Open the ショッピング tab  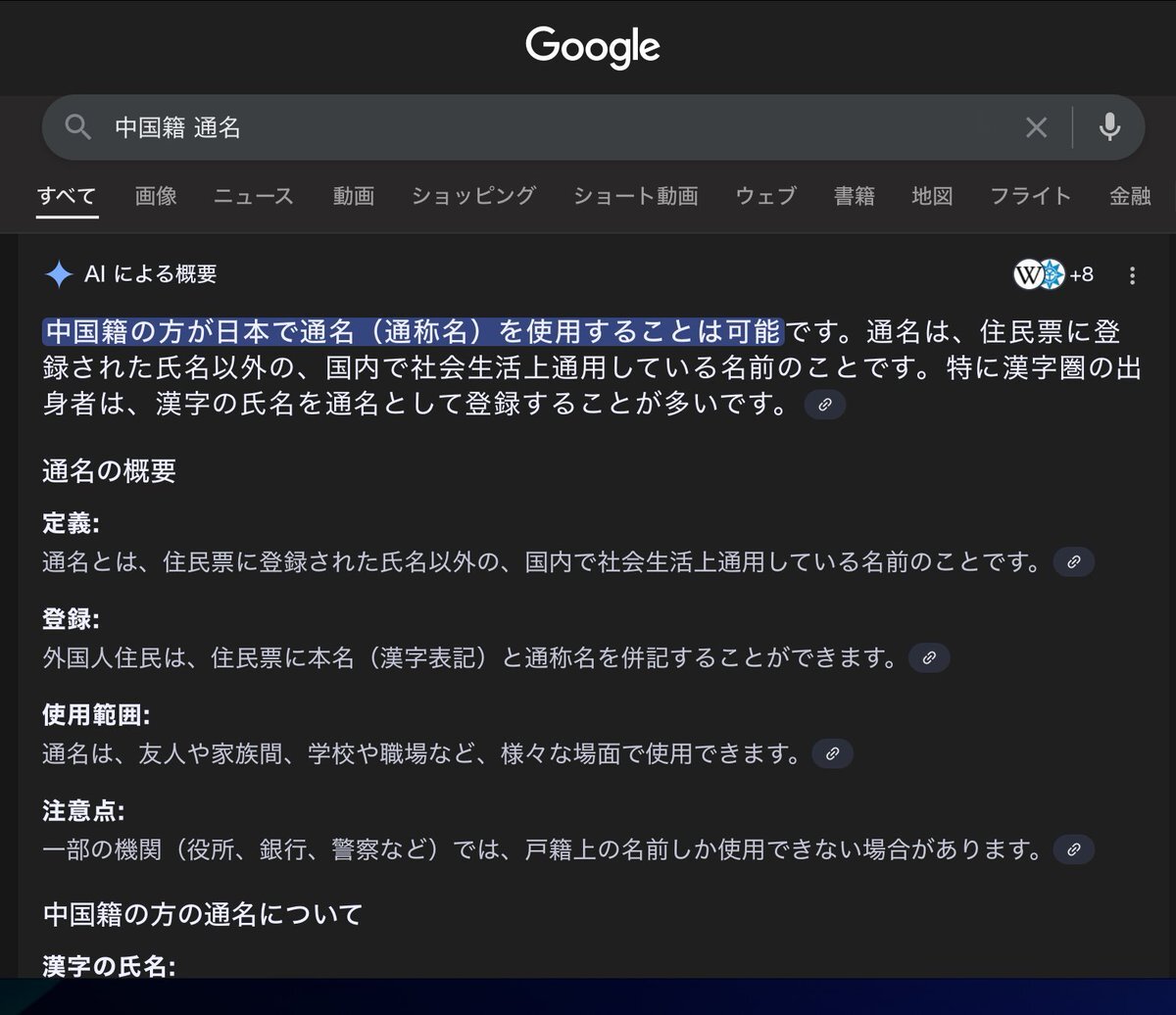pyautogui.click(x=473, y=196)
